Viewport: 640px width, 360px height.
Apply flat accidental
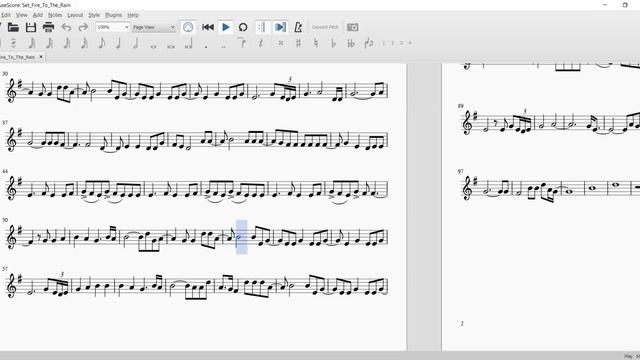[x=333, y=43]
